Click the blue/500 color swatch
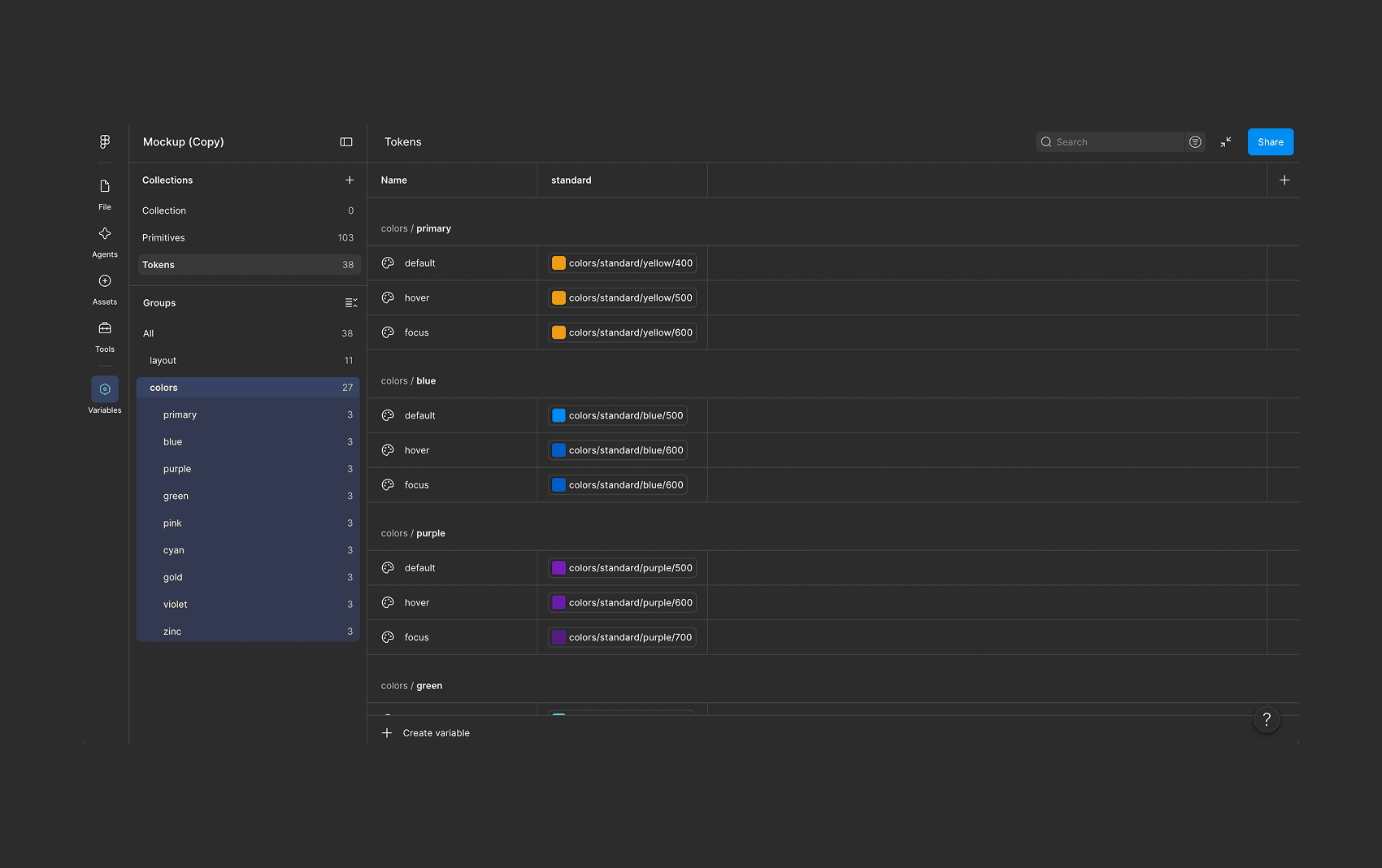 click(x=558, y=415)
